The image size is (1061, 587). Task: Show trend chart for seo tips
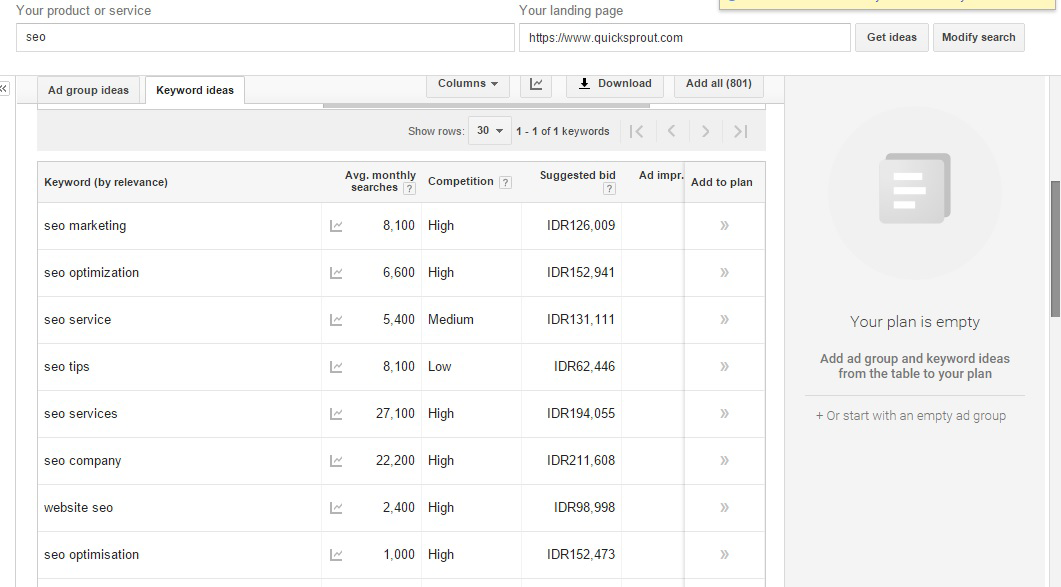[x=336, y=367]
